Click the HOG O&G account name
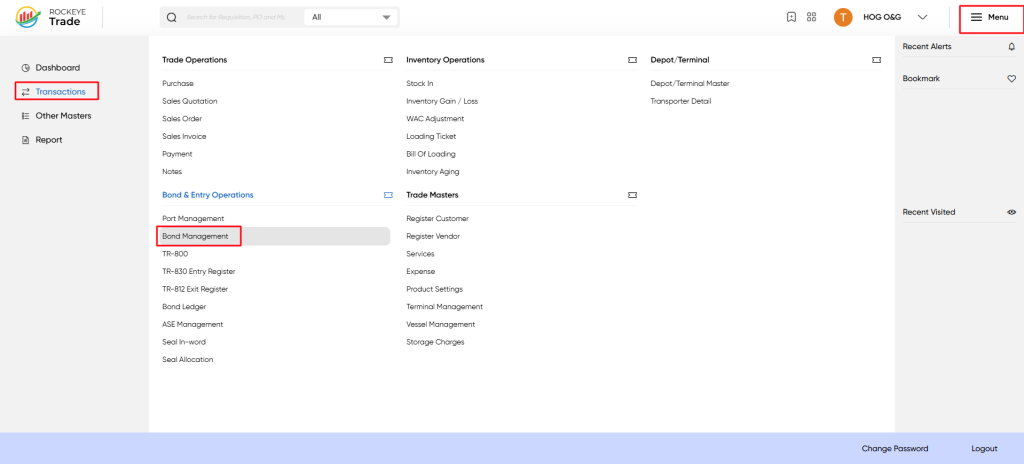 coord(882,18)
